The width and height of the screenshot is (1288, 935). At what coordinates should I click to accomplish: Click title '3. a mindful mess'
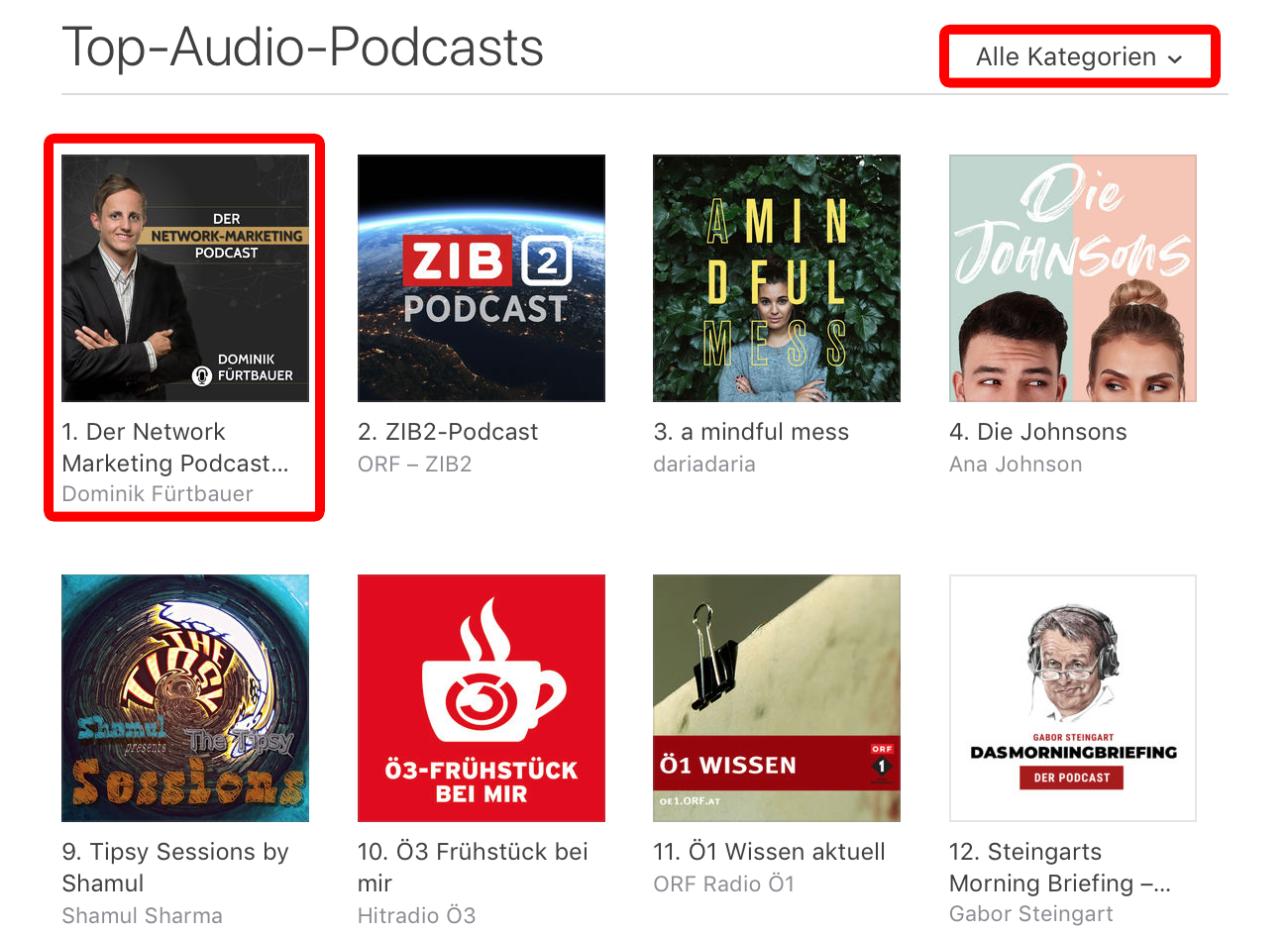751,432
